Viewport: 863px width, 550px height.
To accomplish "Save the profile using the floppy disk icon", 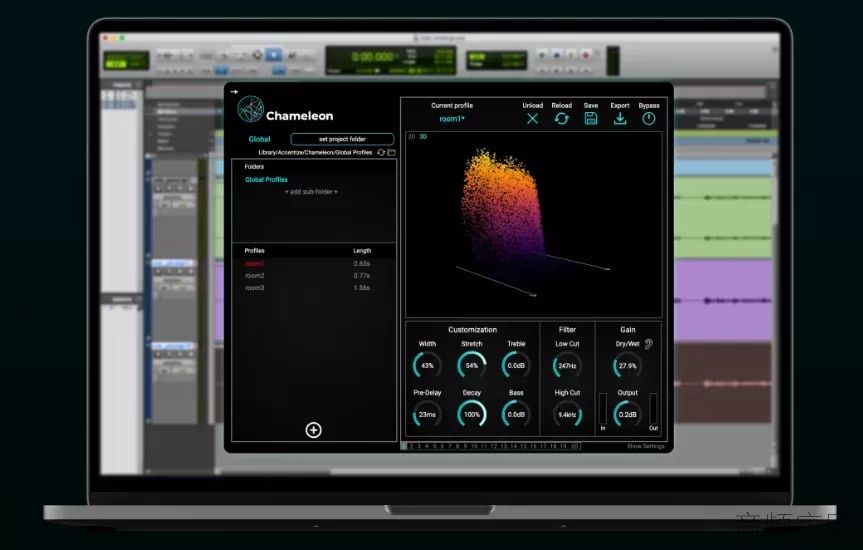I will coord(591,118).
